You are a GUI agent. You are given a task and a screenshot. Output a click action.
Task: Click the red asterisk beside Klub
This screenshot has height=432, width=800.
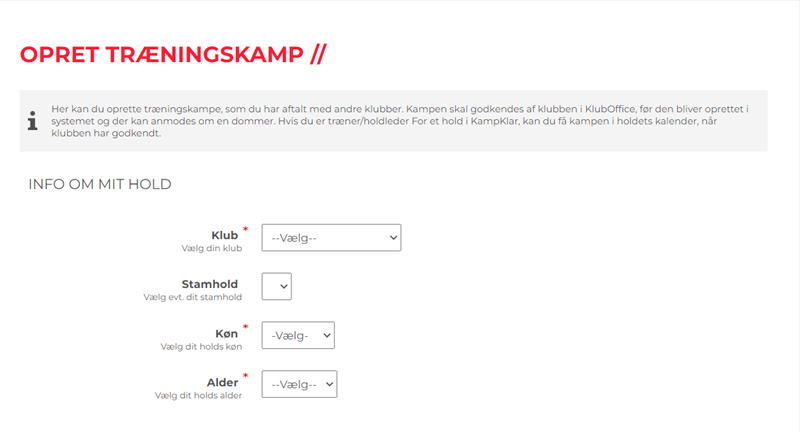pos(245,230)
